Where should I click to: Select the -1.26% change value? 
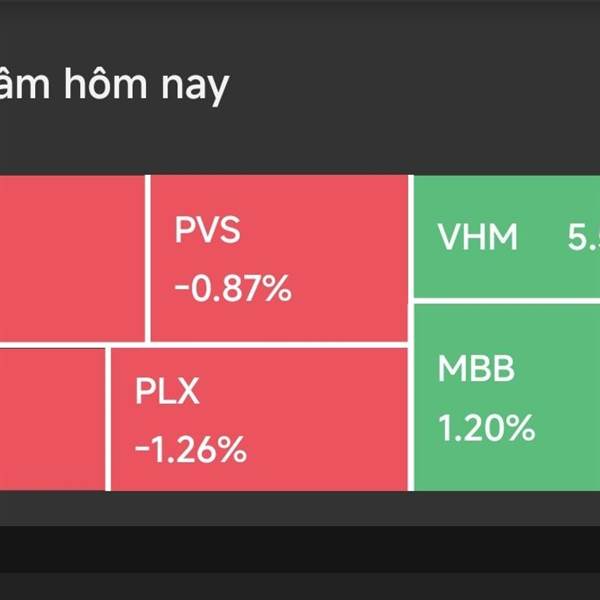click(x=190, y=450)
